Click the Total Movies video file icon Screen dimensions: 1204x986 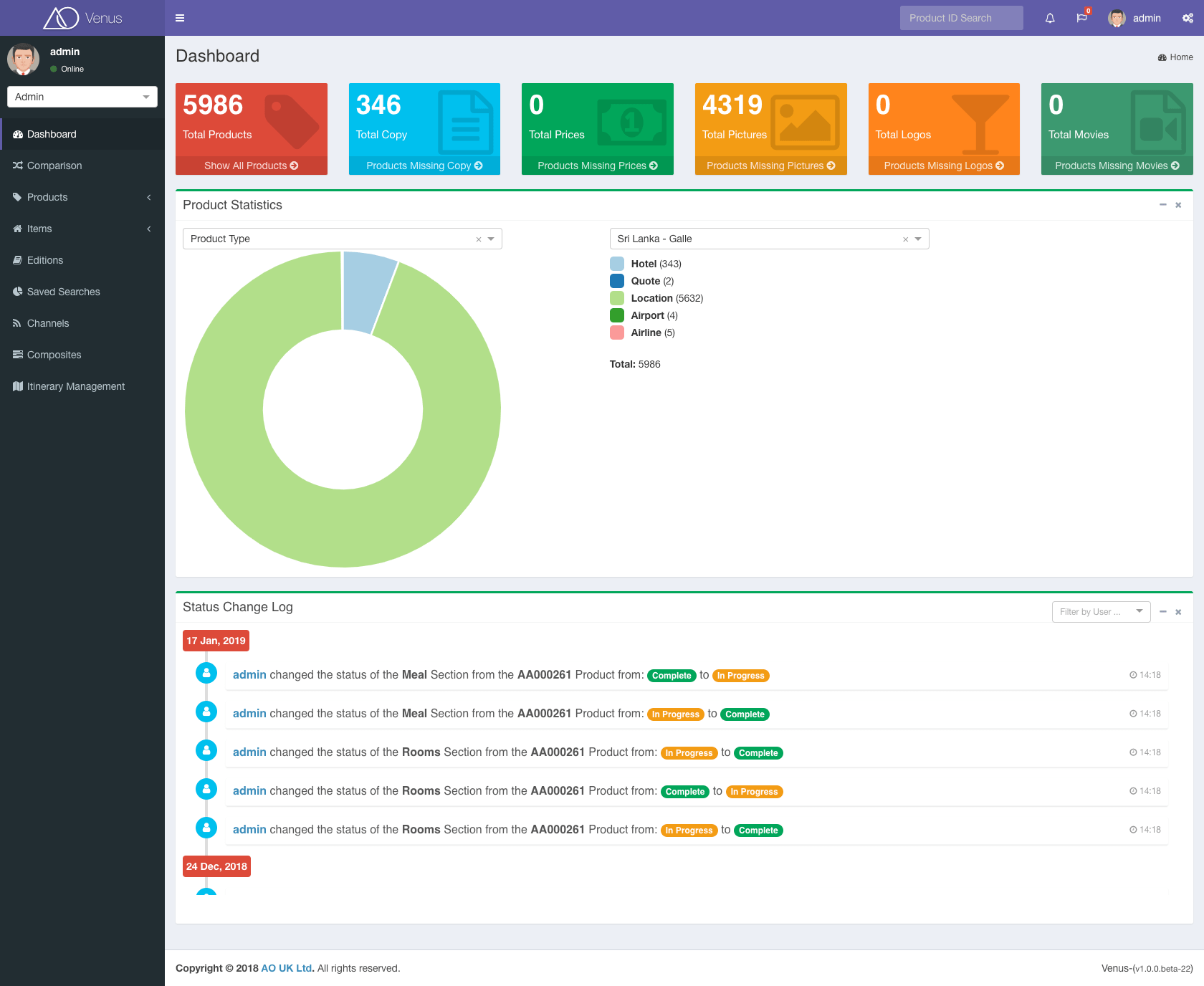pos(1158,123)
